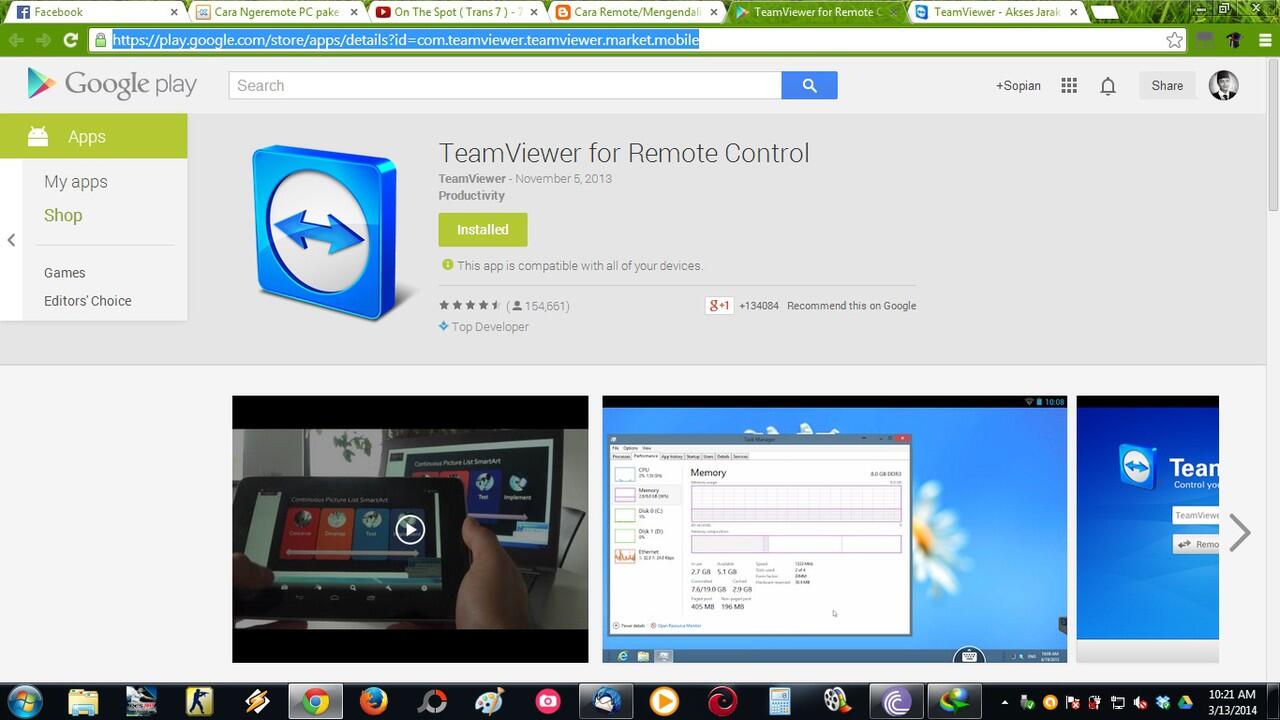The height and width of the screenshot is (720, 1280).
Task: Click the volume tray icon
Action: (x=1141, y=702)
